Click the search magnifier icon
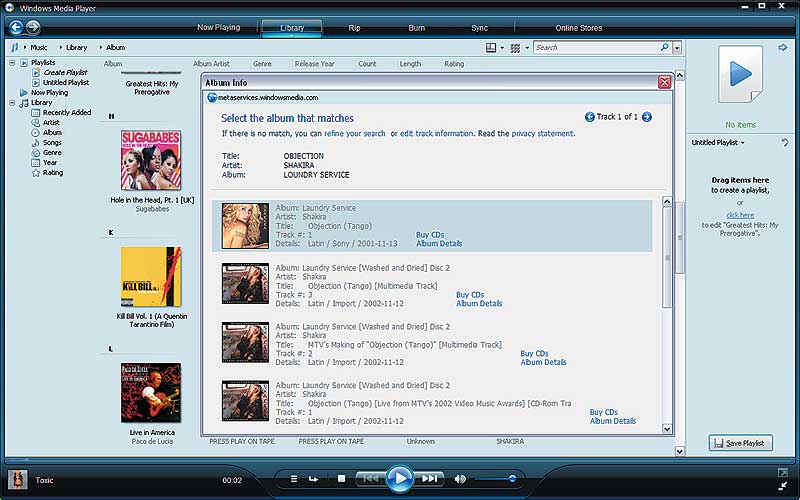 point(664,47)
